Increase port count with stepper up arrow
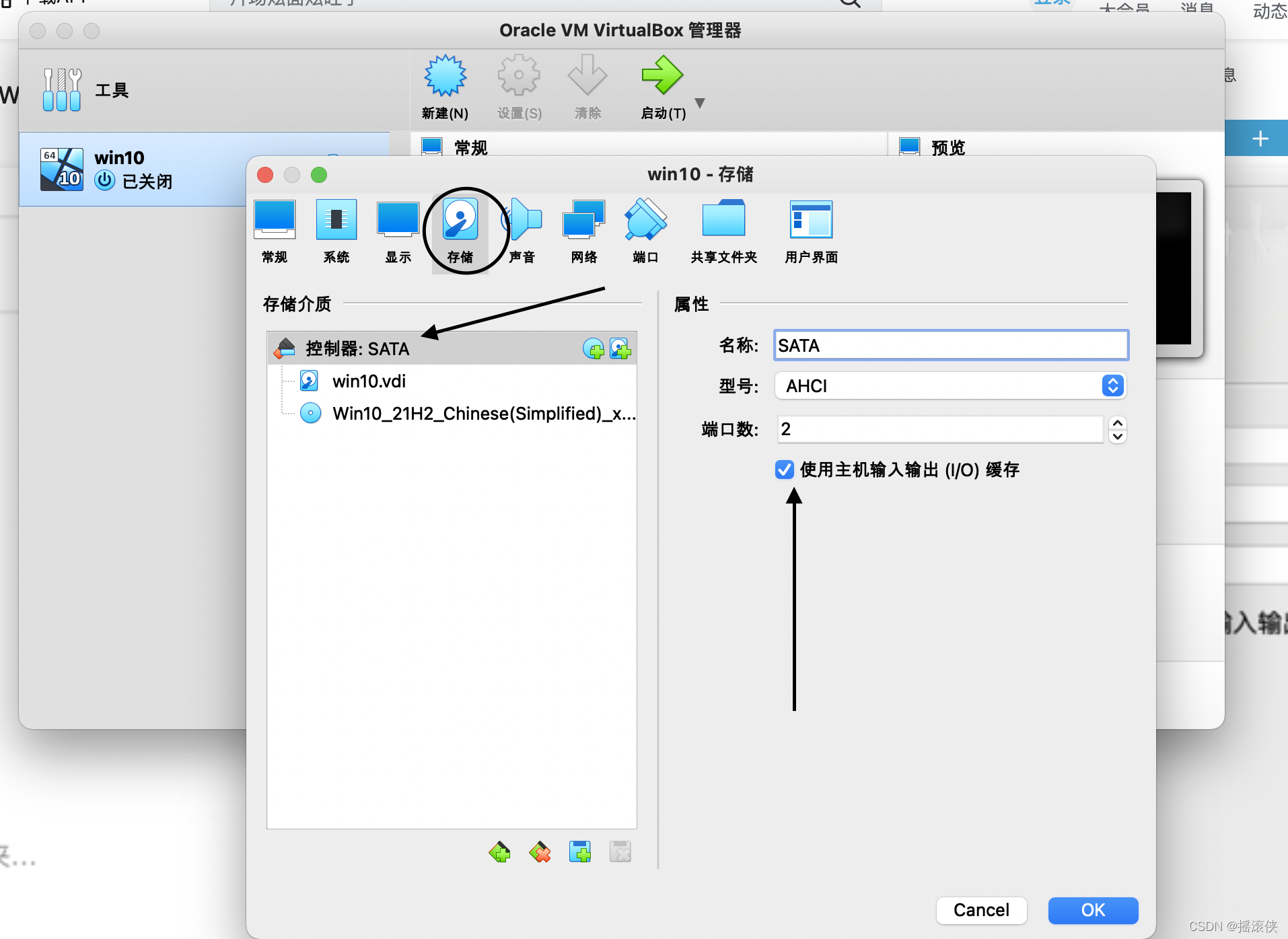The image size is (1288, 939). (1118, 423)
